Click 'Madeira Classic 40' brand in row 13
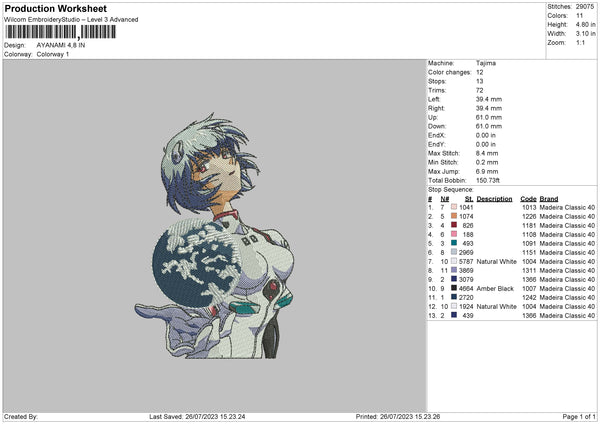 click(567, 316)
